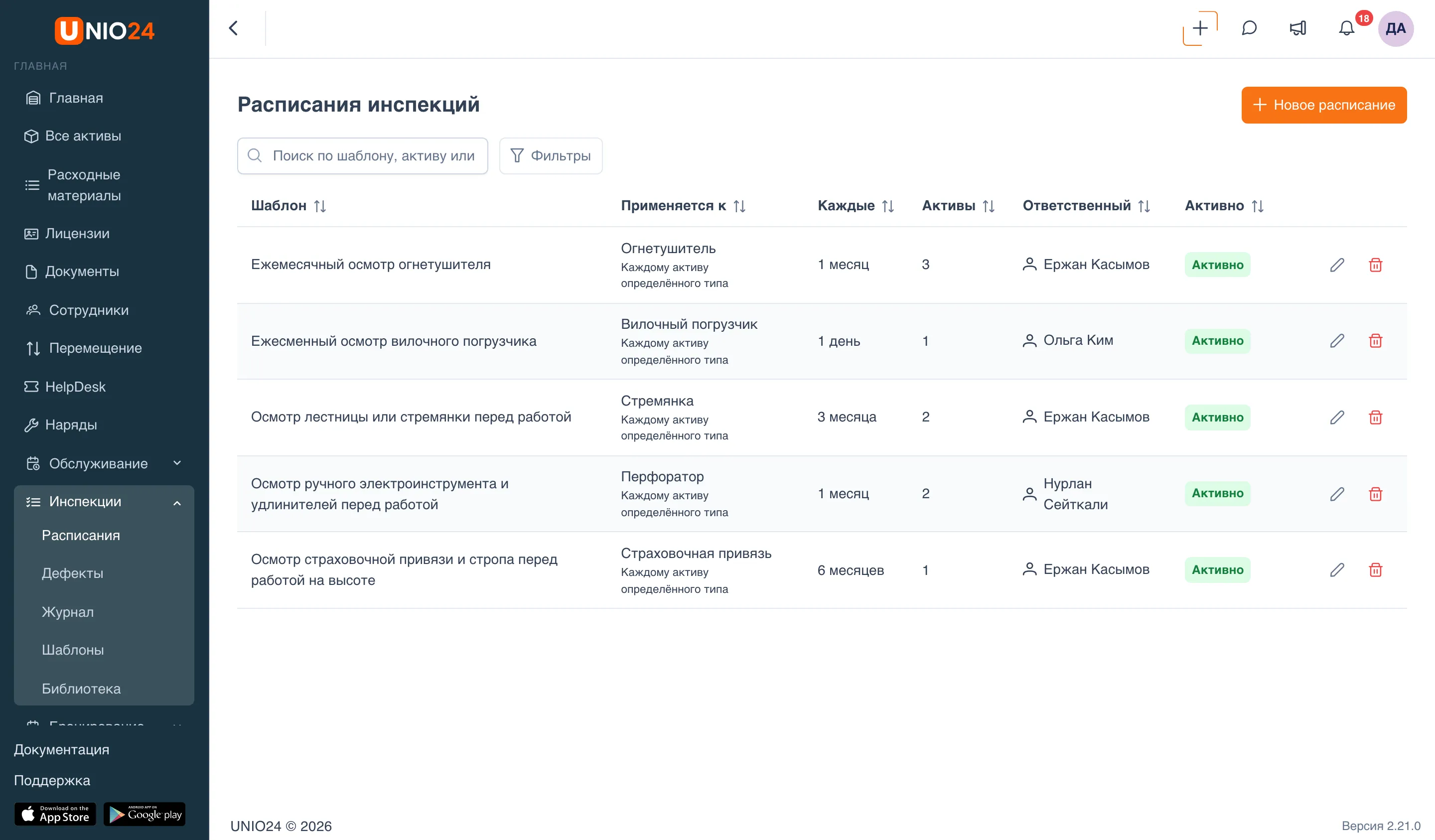The image size is (1435, 840).
Task: Open notifications bell with 18 badge
Action: click(1346, 28)
